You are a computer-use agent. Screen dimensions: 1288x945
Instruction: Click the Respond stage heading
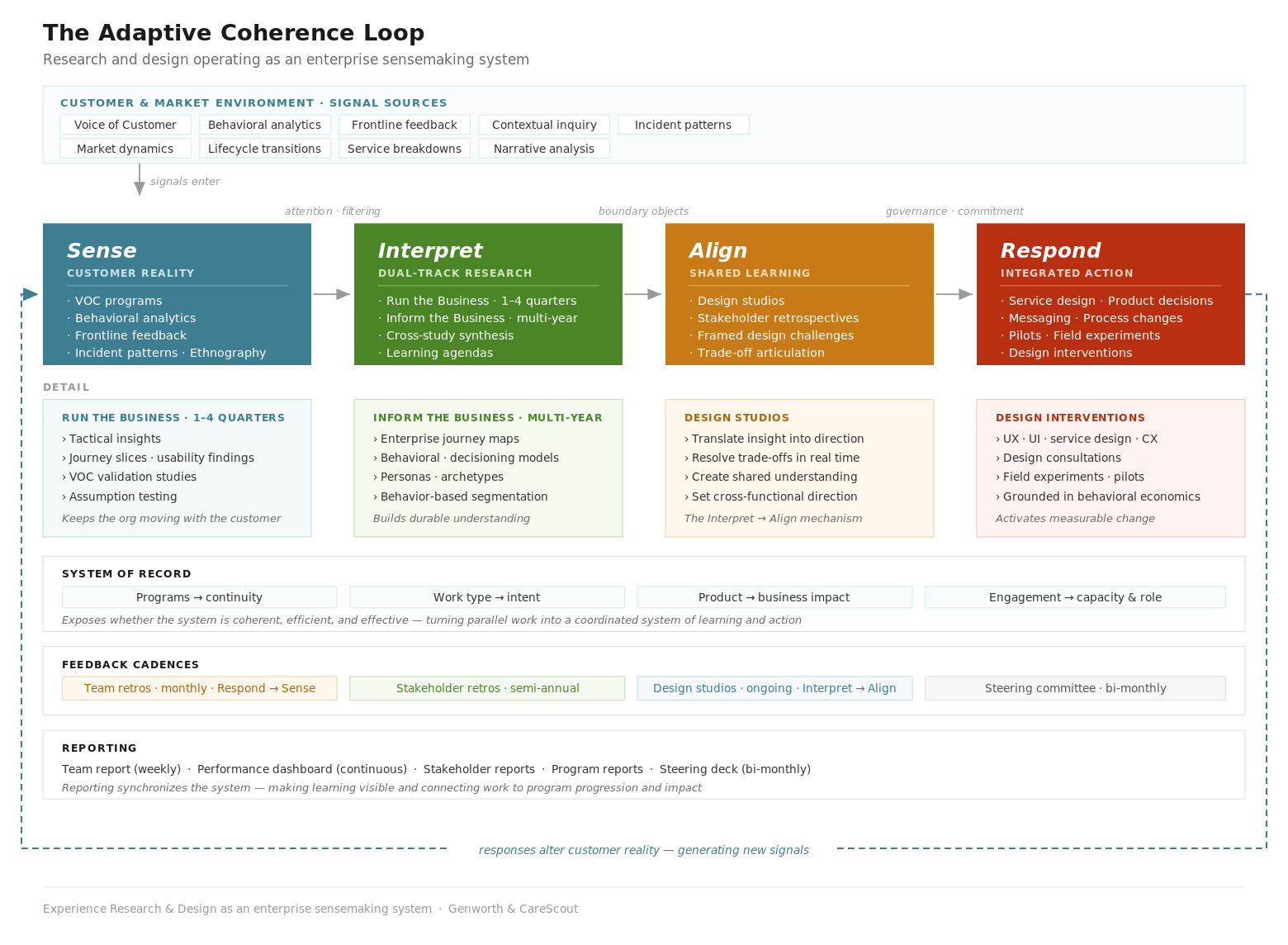point(1050,250)
